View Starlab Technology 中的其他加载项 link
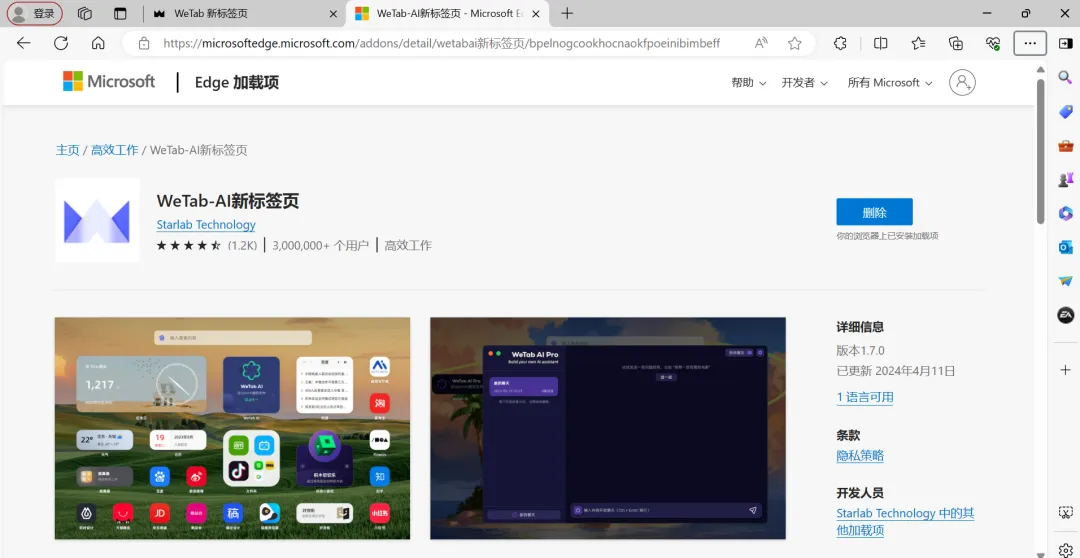The height and width of the screenshot is (558, 1080). pyautogui.click(x=905, y=522)
